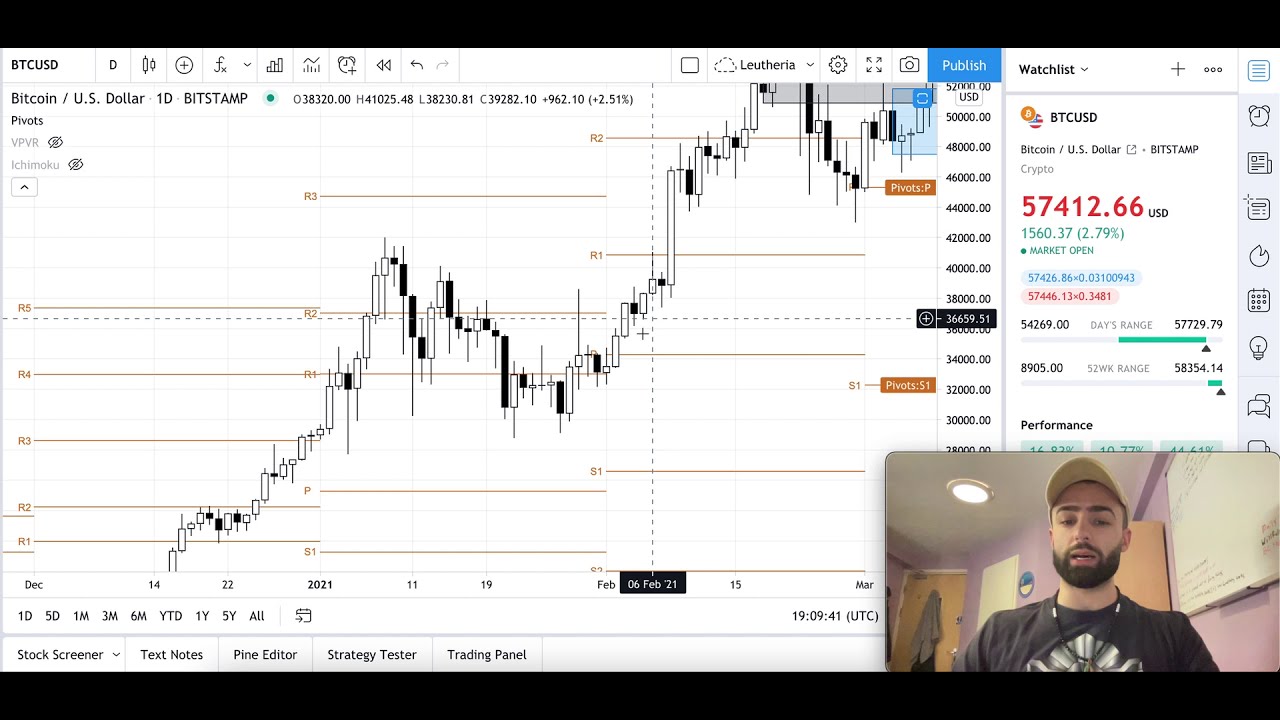Show the hidden VPVR indicator
The width and height of the screenshot is (1280, 720).
[56, 143]
